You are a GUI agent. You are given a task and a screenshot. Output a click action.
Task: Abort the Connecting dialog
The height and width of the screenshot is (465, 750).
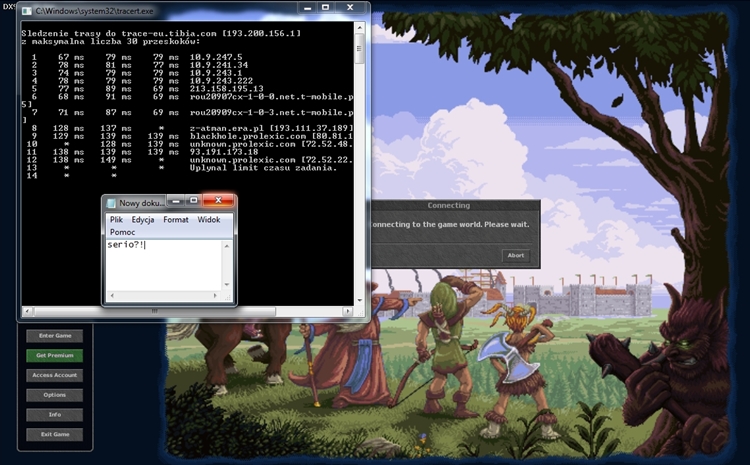click(516, 255)
